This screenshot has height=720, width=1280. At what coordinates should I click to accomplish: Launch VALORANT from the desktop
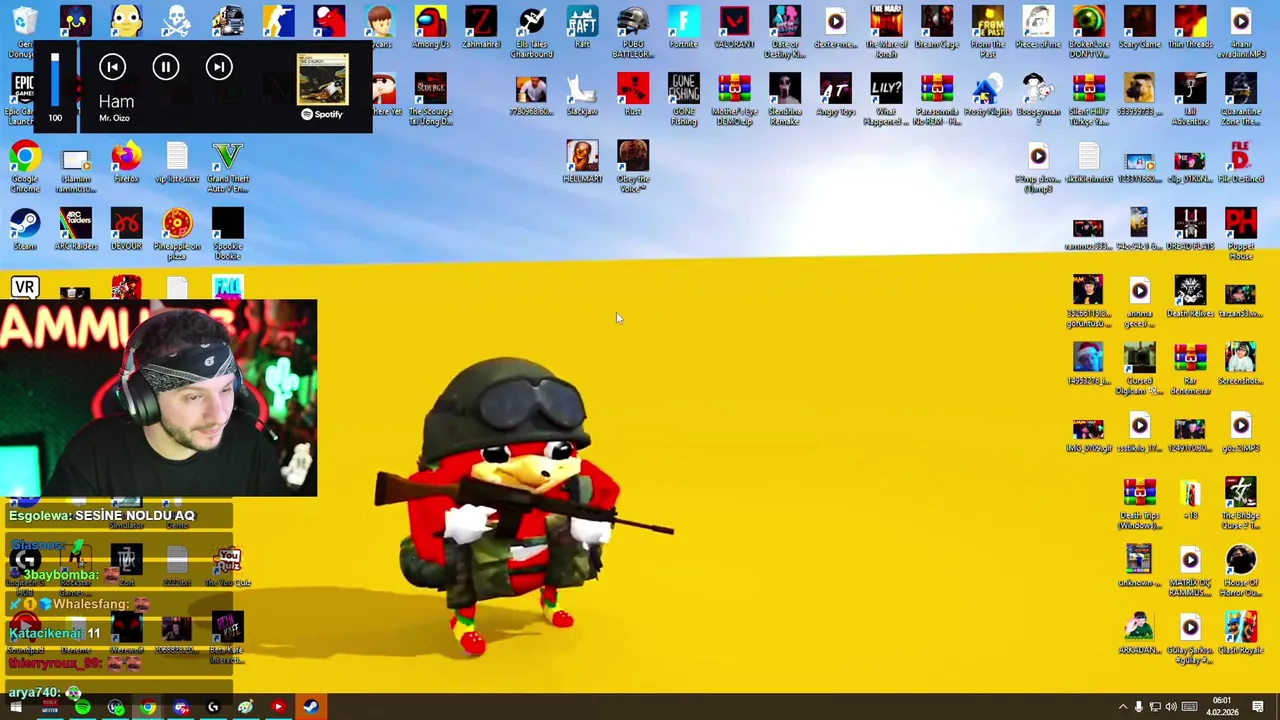click(x=734, y=27)
